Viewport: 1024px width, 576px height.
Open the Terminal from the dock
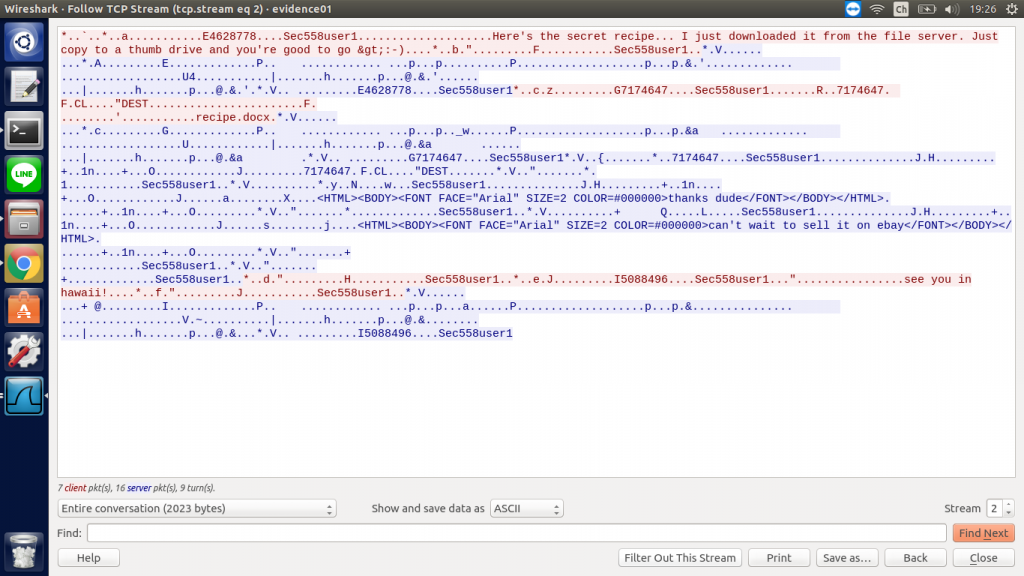tap(24, 131)
